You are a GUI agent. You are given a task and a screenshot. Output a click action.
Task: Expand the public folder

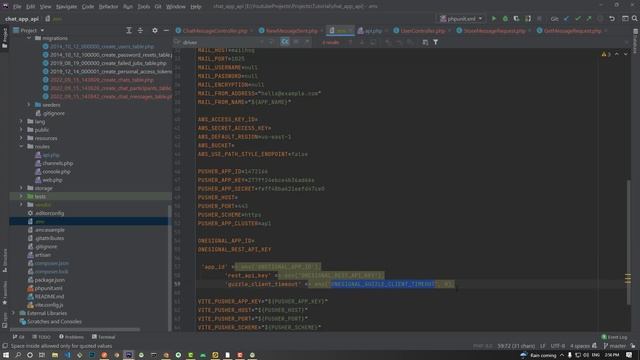(21, 130)
